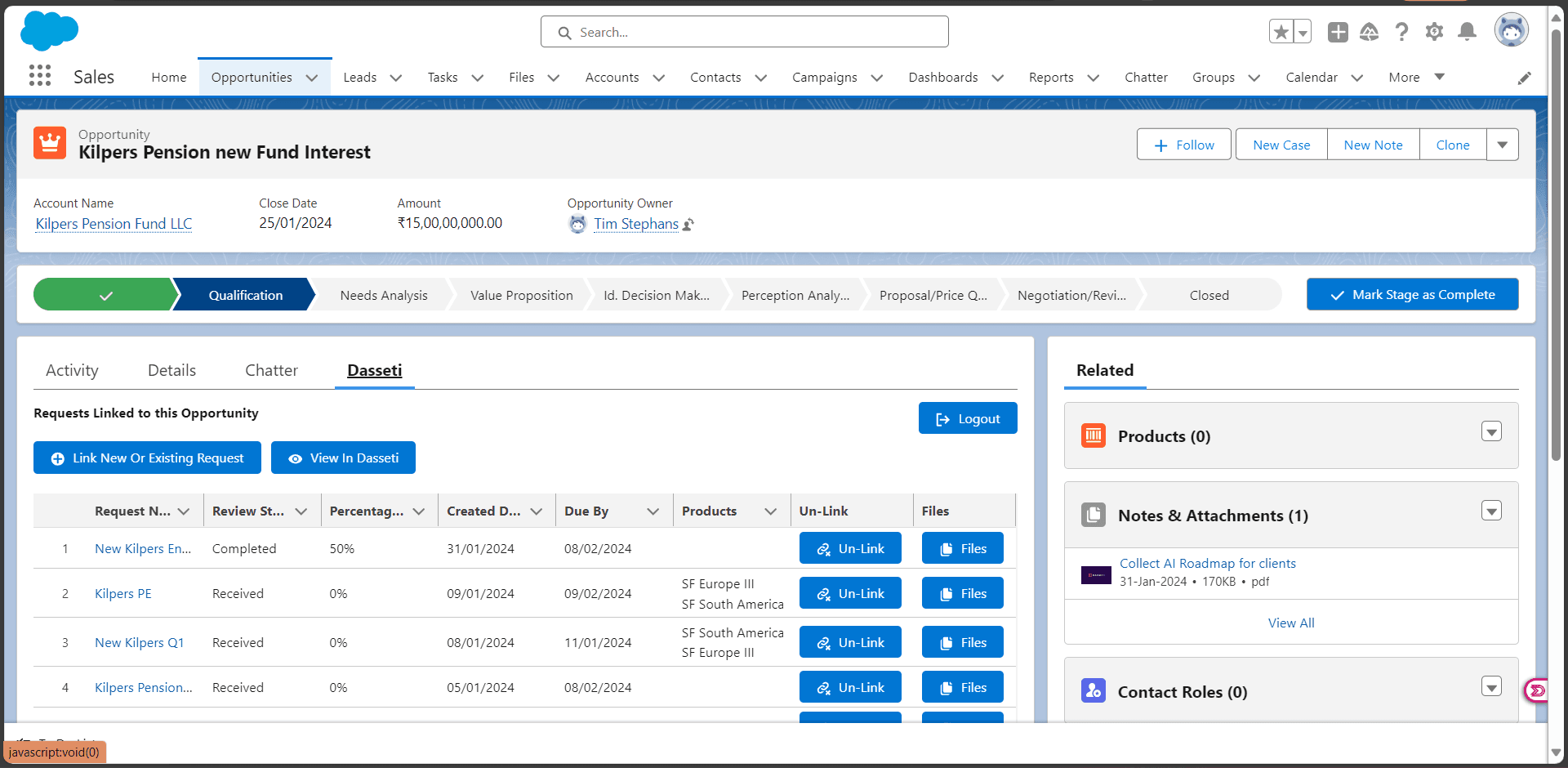Viewport: 1568px width, 768px height.
Task: Open Kilpers Pension Fund LLC account link
Action: [x=114, y=224]
